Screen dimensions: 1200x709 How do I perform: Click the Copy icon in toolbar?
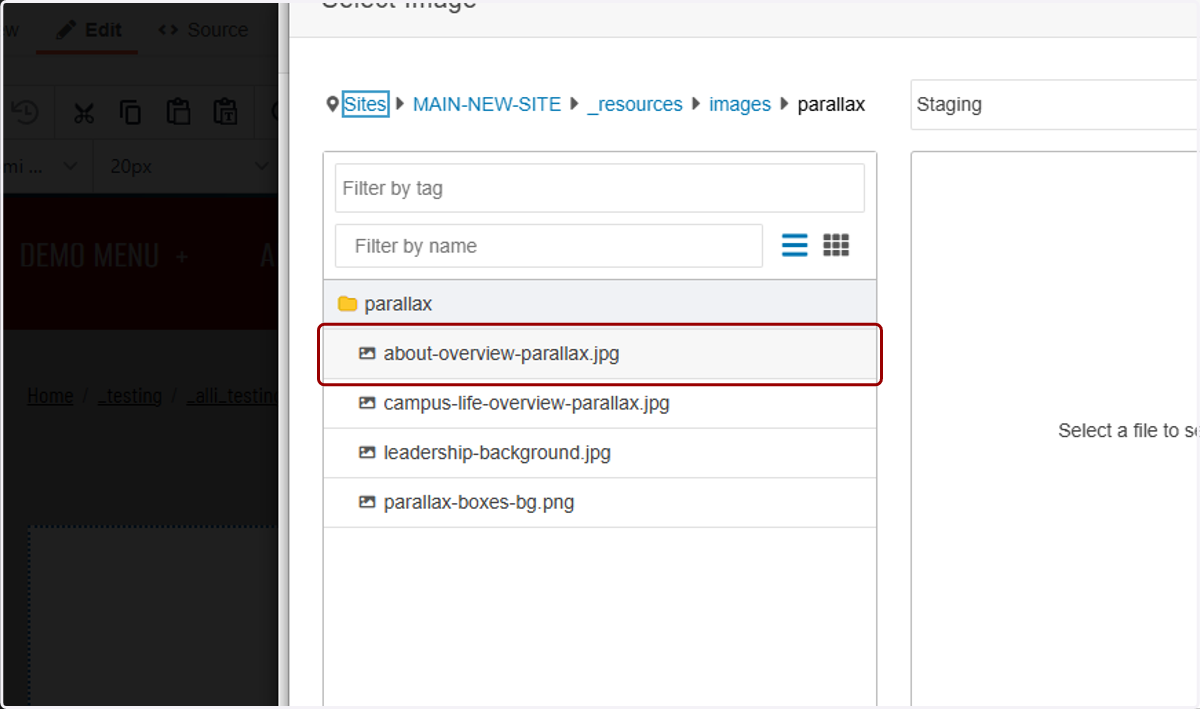point(130,112)
